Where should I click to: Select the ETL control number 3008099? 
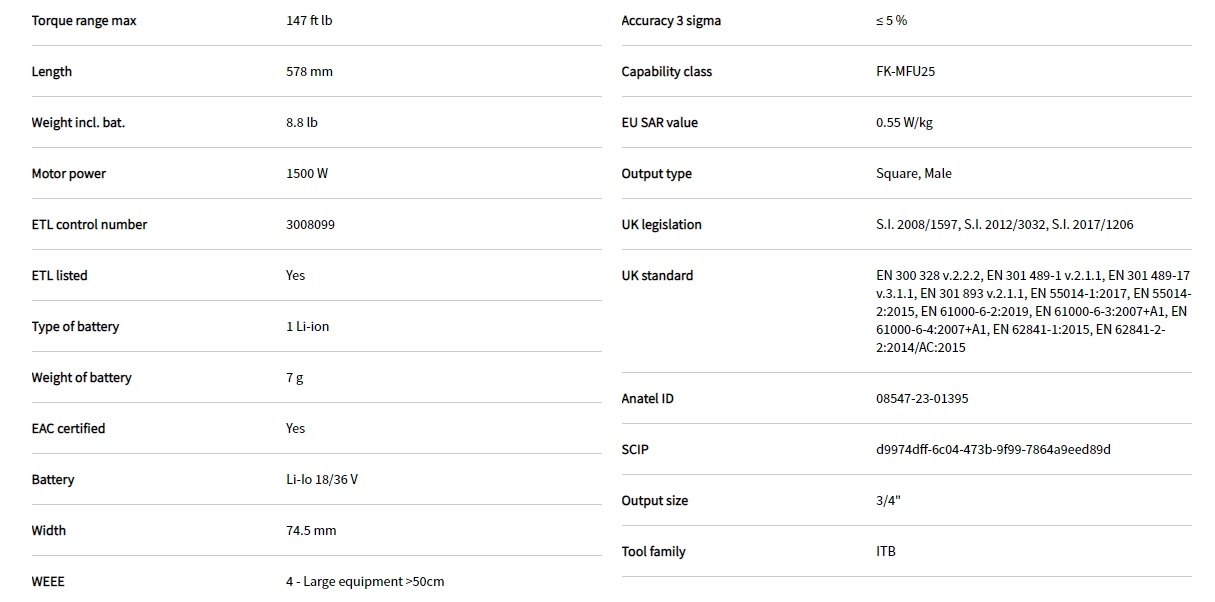[310, 225]
